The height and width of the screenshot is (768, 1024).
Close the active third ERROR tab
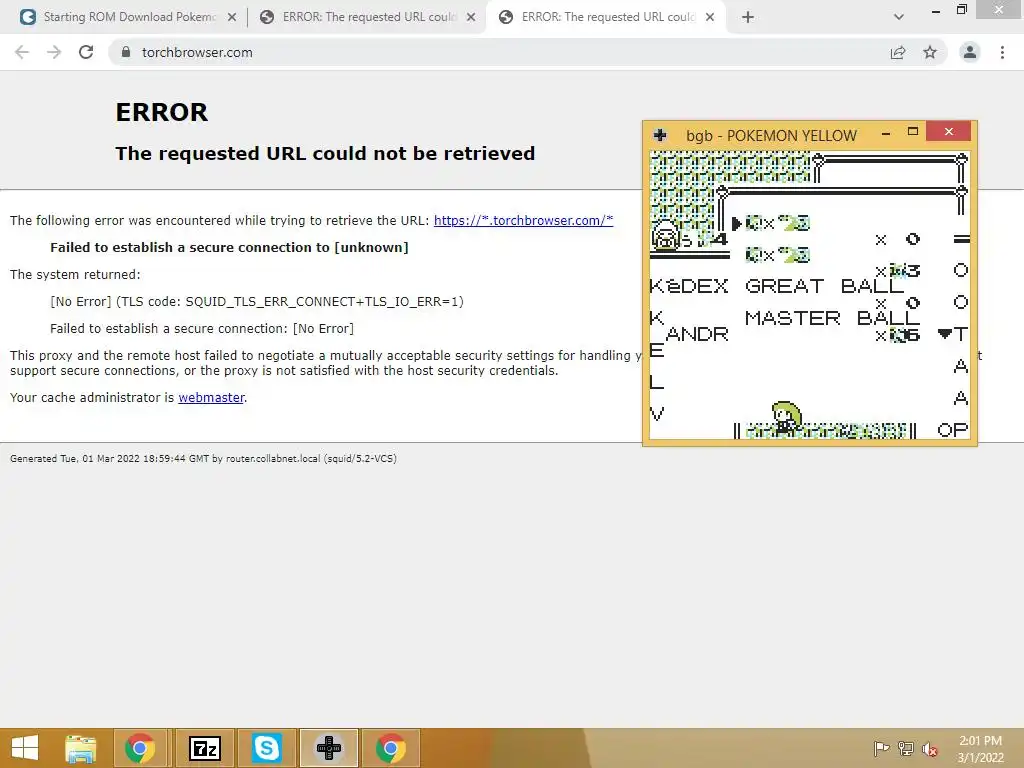pyautogui.click(x=710, y=18)
